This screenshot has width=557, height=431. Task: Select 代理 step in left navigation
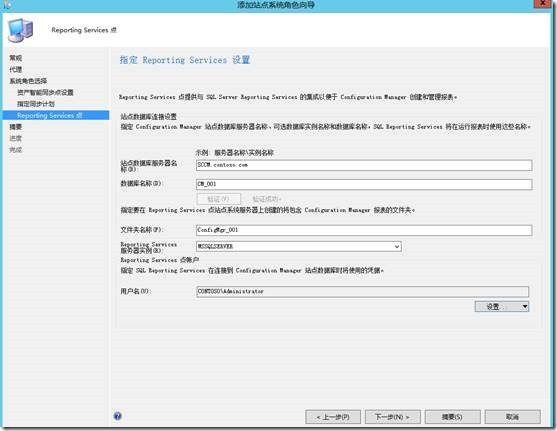(x=16, y=69)
